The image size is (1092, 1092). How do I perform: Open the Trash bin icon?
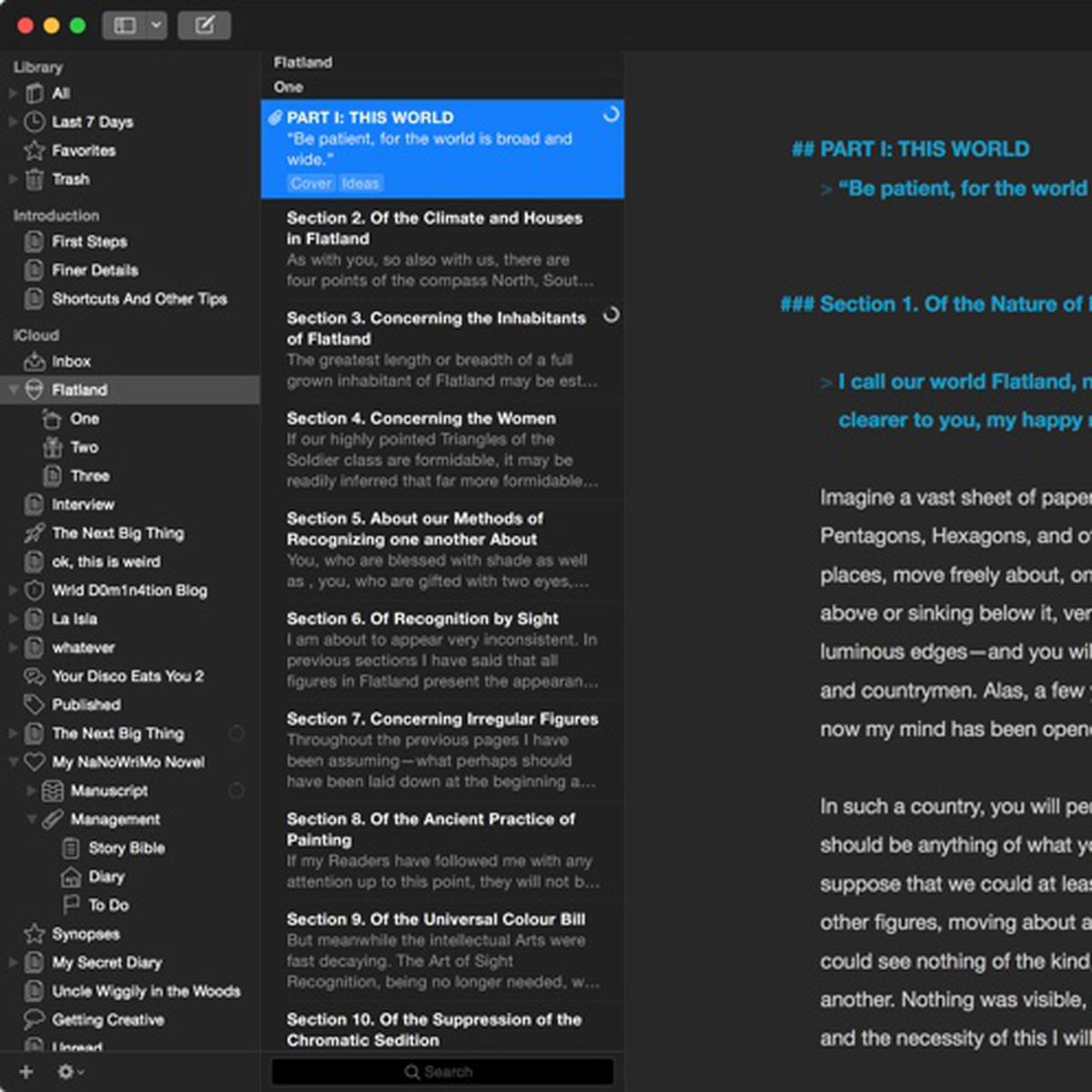tap(35, 179)
